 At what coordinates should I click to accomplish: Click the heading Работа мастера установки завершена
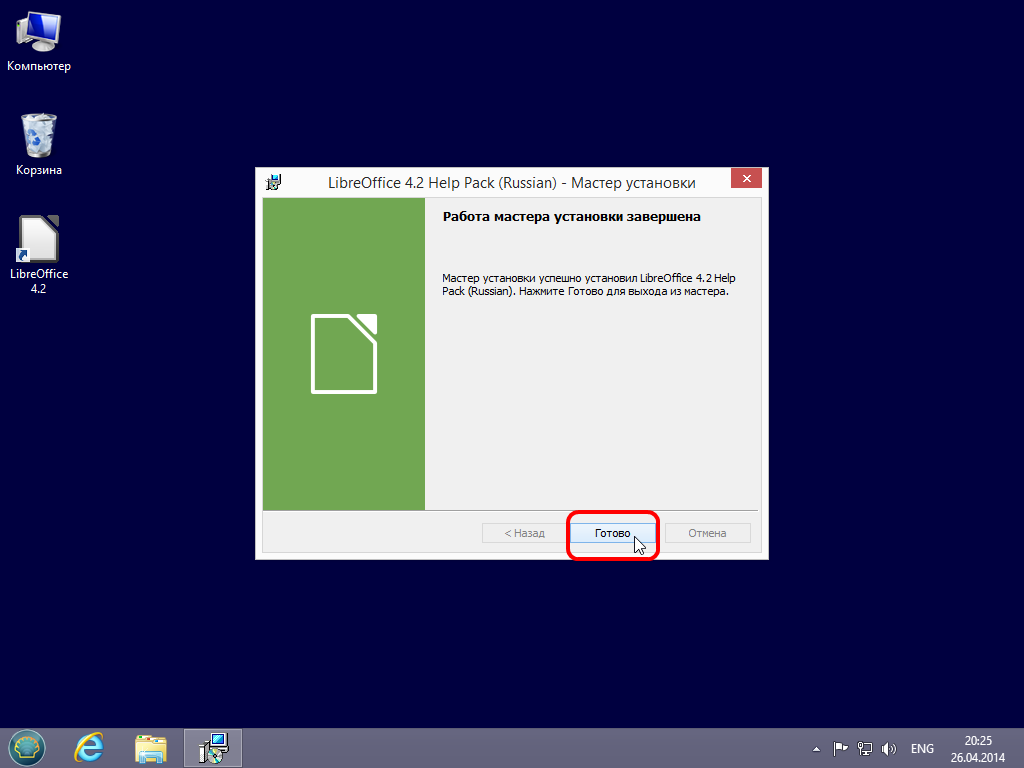(571, 217)
